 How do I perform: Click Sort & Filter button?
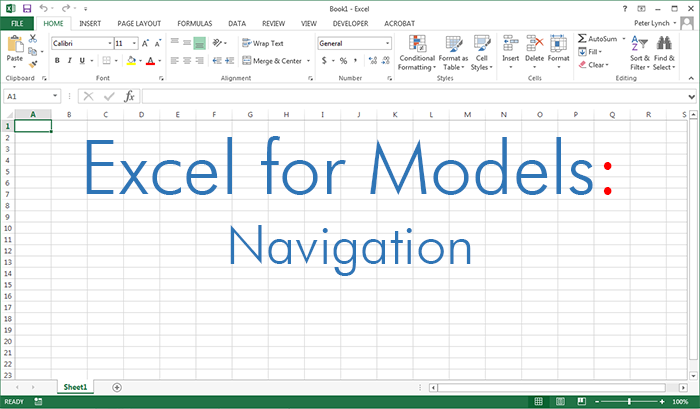(640, 53)
